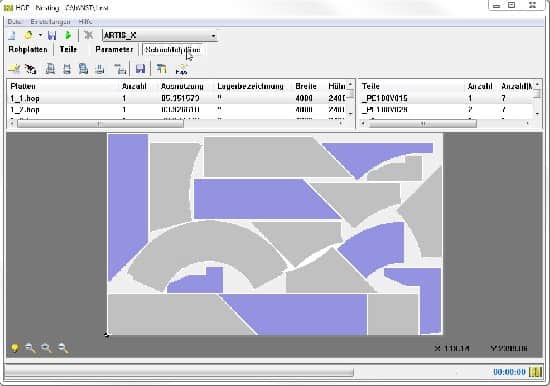Switch to the Teile tab
550x386 pixels.
pyautogui.click(x=68, y=49)
